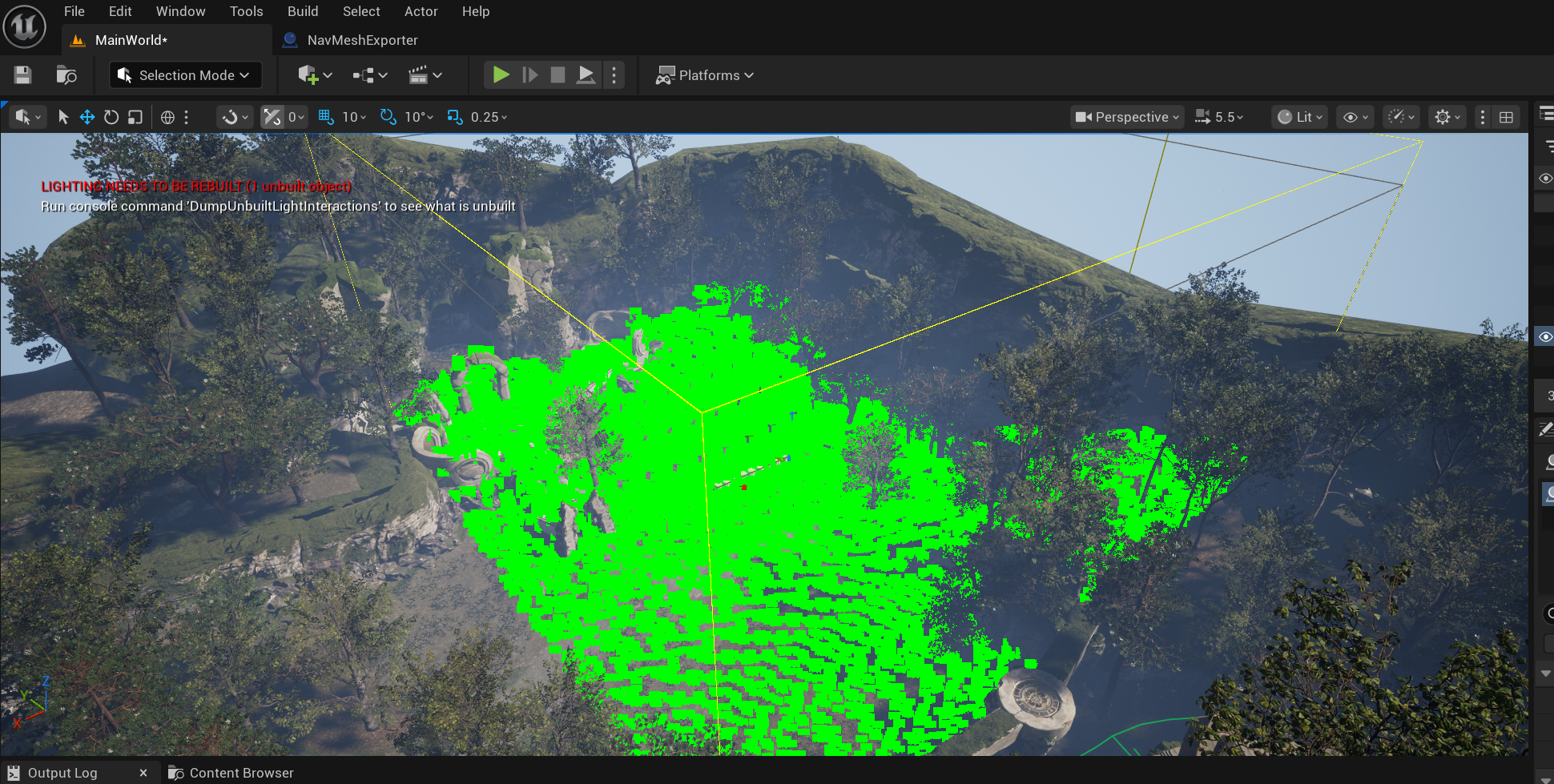Open the Lit view mode dropdown

[x=1299, y=117]
